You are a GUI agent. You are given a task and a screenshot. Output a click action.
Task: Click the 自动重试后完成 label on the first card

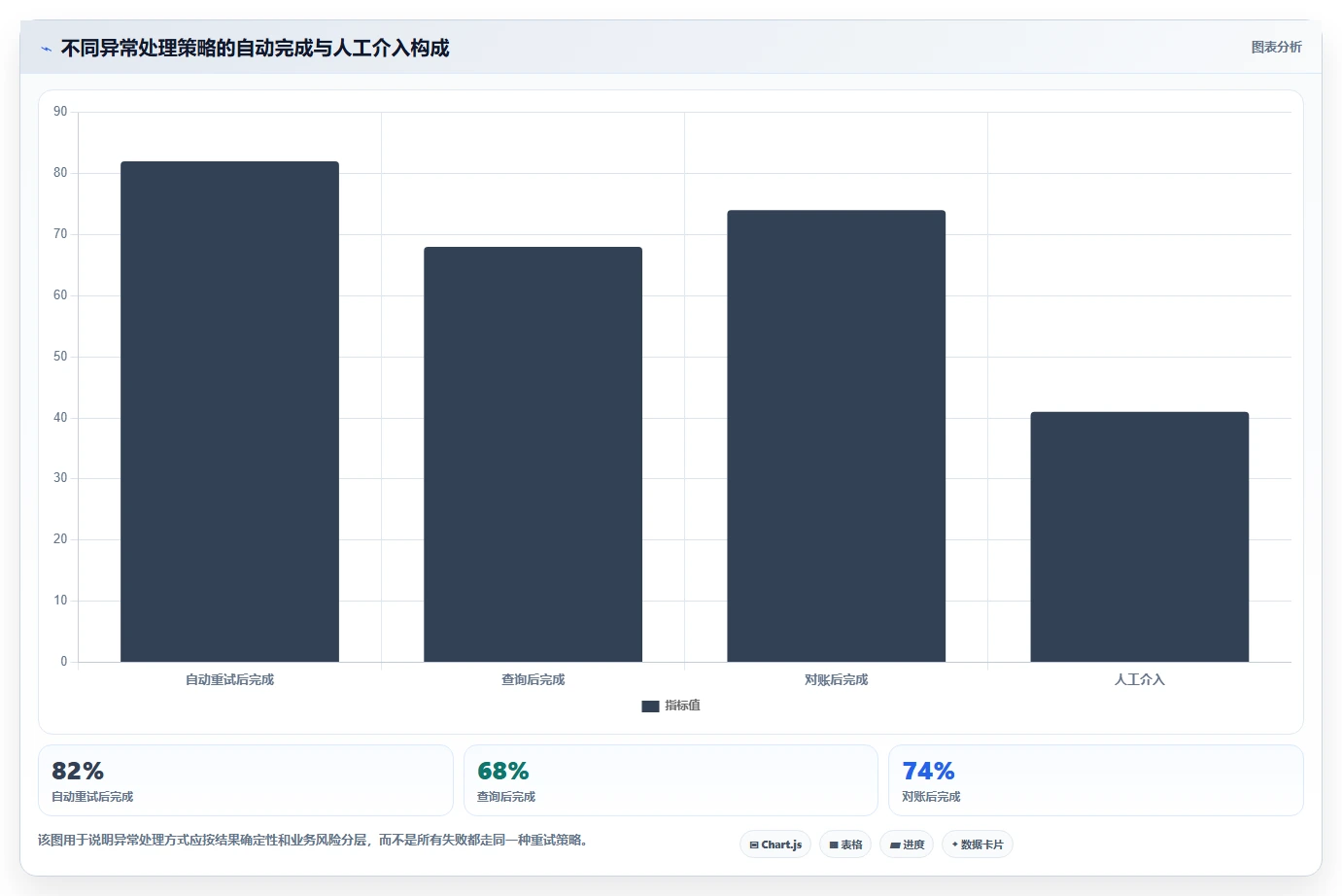(92, 797)
